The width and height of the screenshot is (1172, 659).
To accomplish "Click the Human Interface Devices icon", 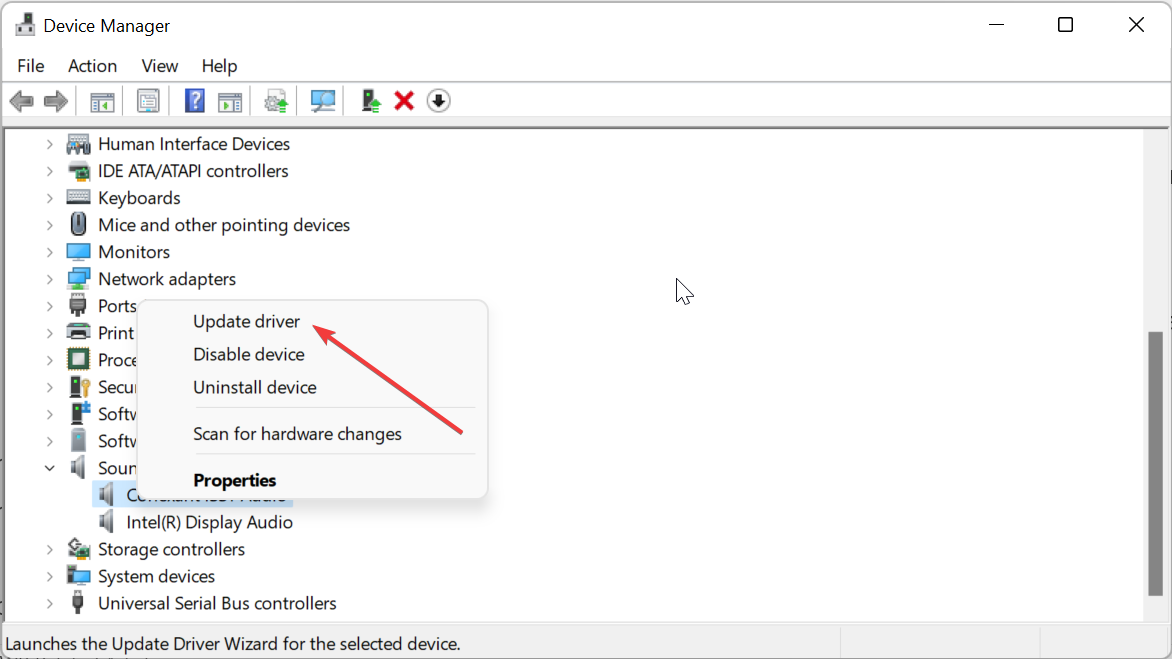I will [78, 143].
